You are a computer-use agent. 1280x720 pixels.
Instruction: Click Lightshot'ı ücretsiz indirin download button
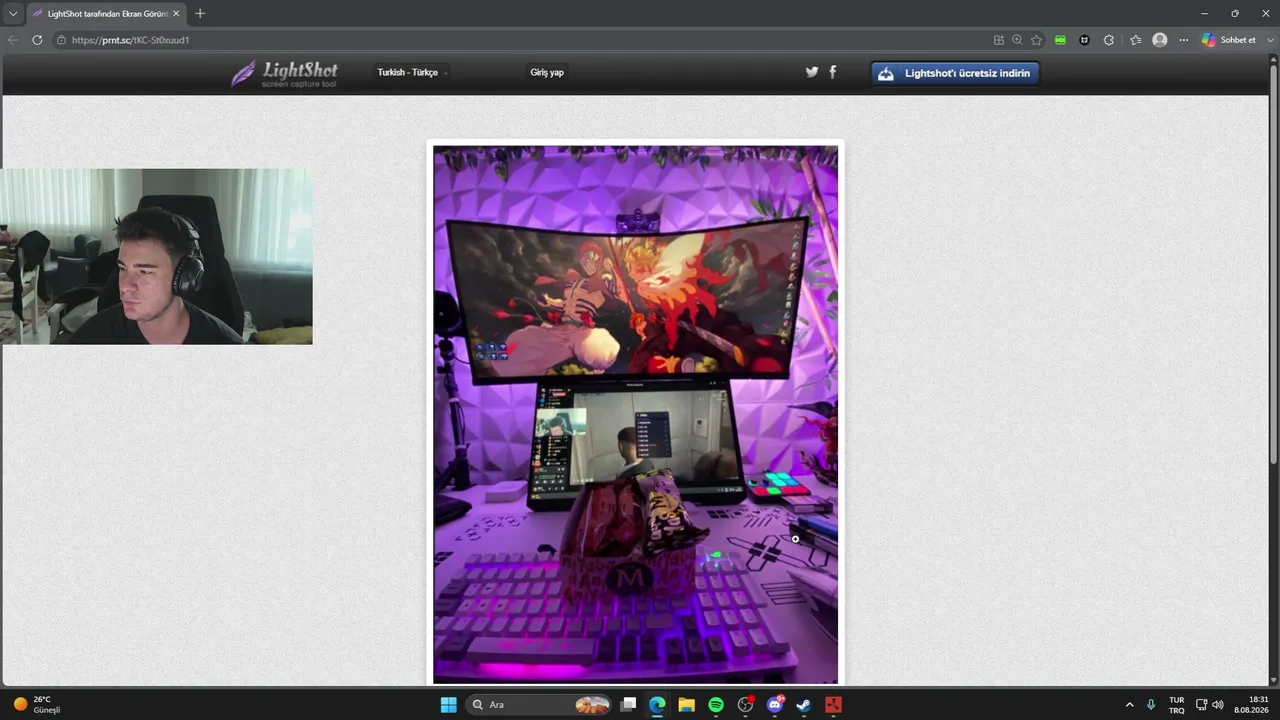click(956, 73)
